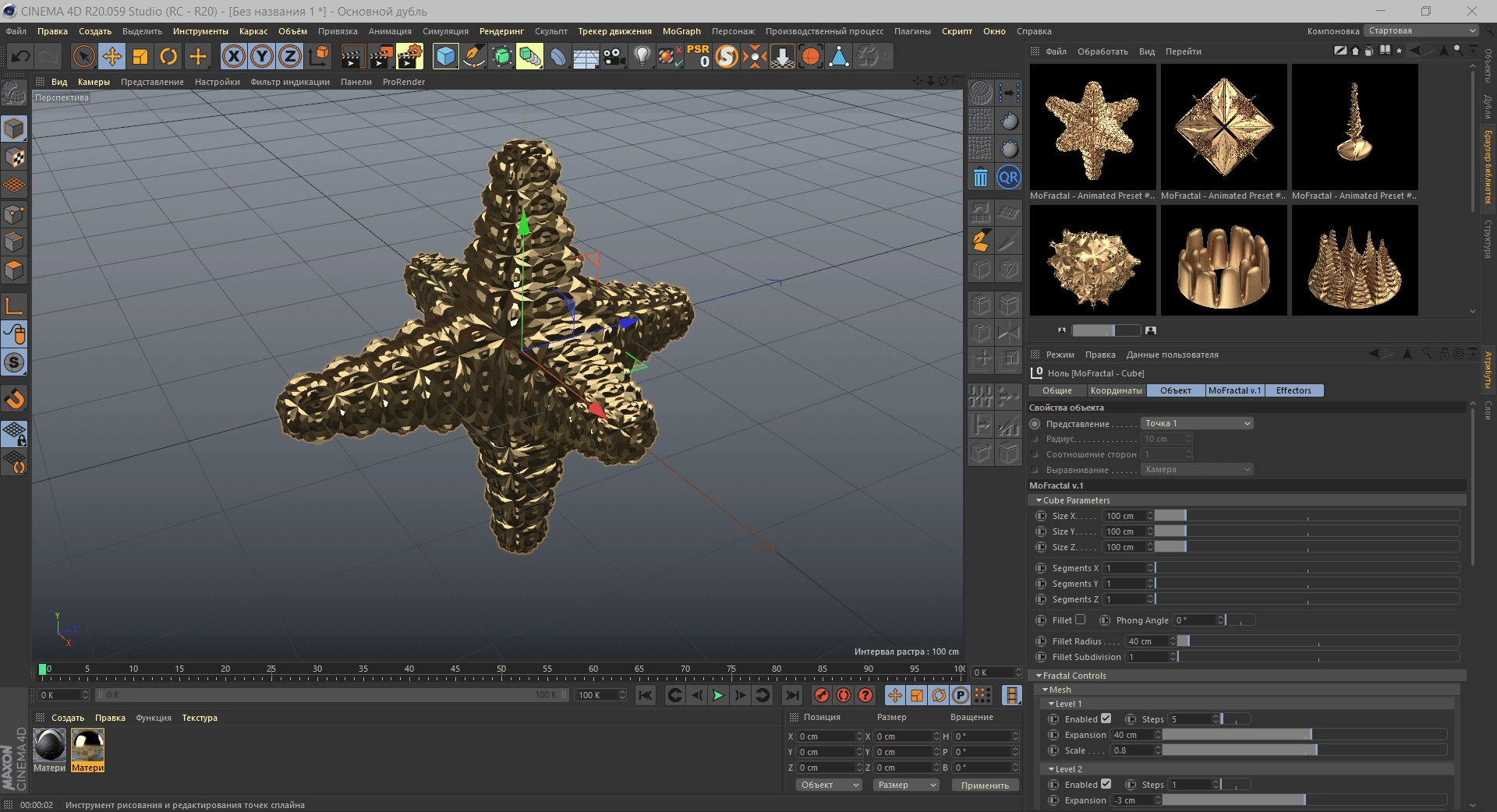Open the Размер size mode dropdown
1497x812 pixels.
906,785
